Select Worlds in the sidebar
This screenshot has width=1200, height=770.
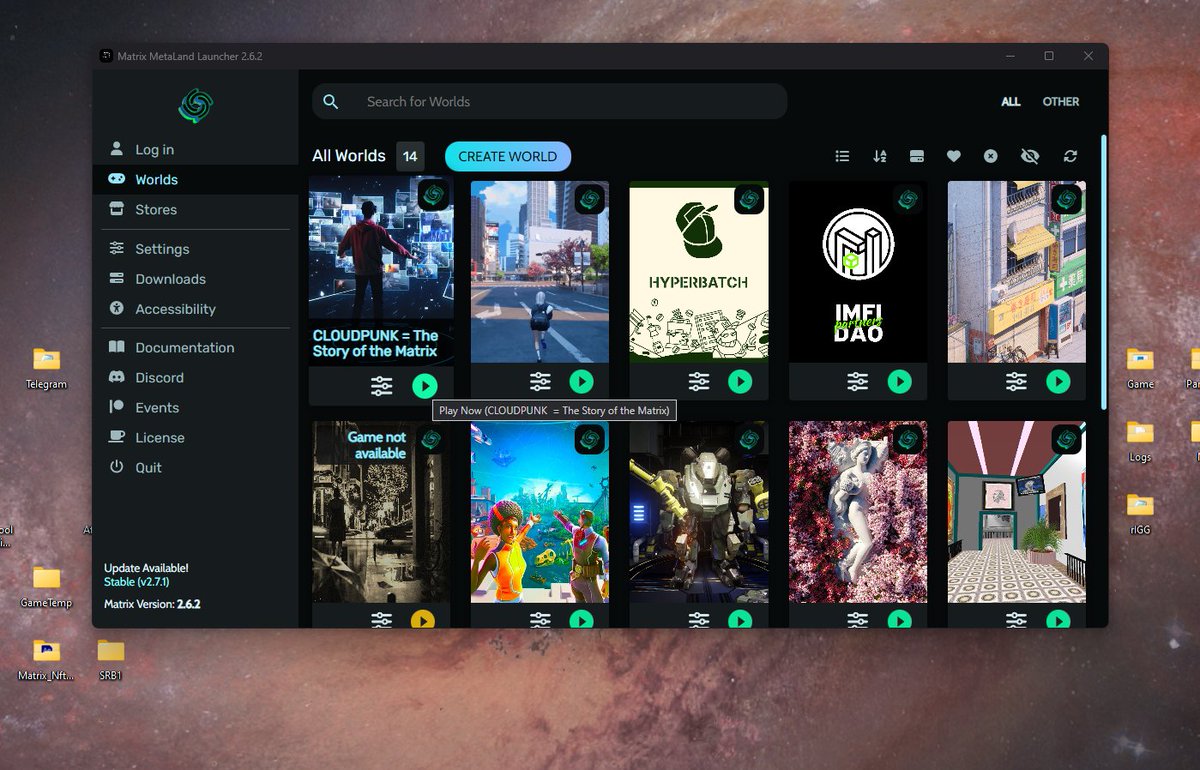pos(196,180)
